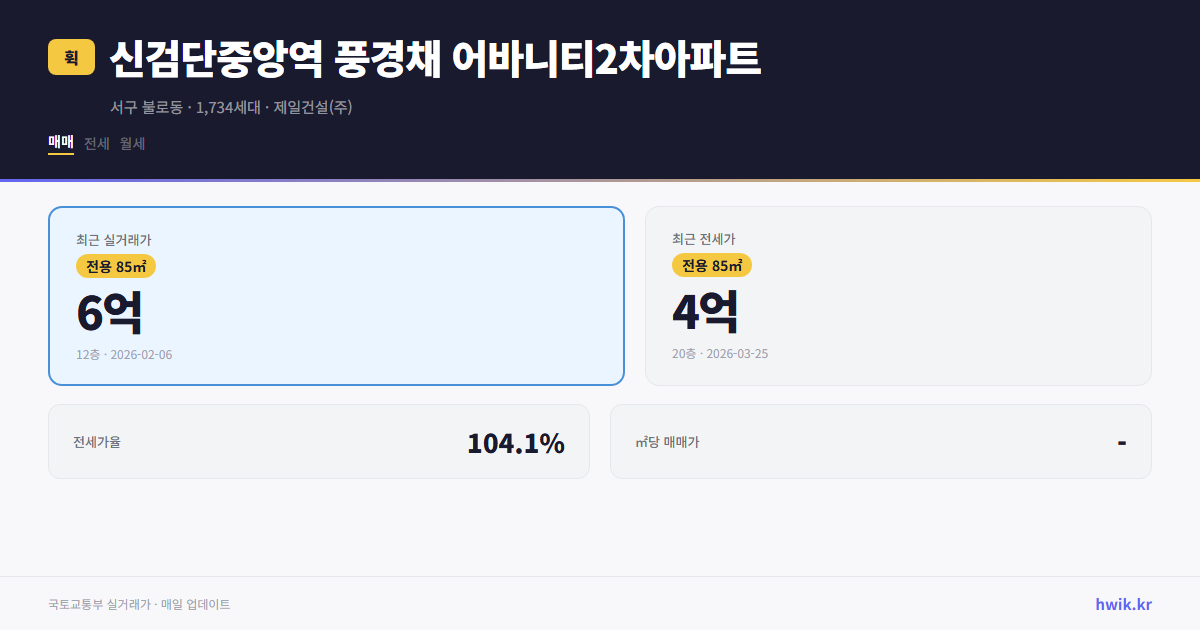
Task: Click the 20층 · 2026-03-25 transaction detail
Action: [722, 353]
